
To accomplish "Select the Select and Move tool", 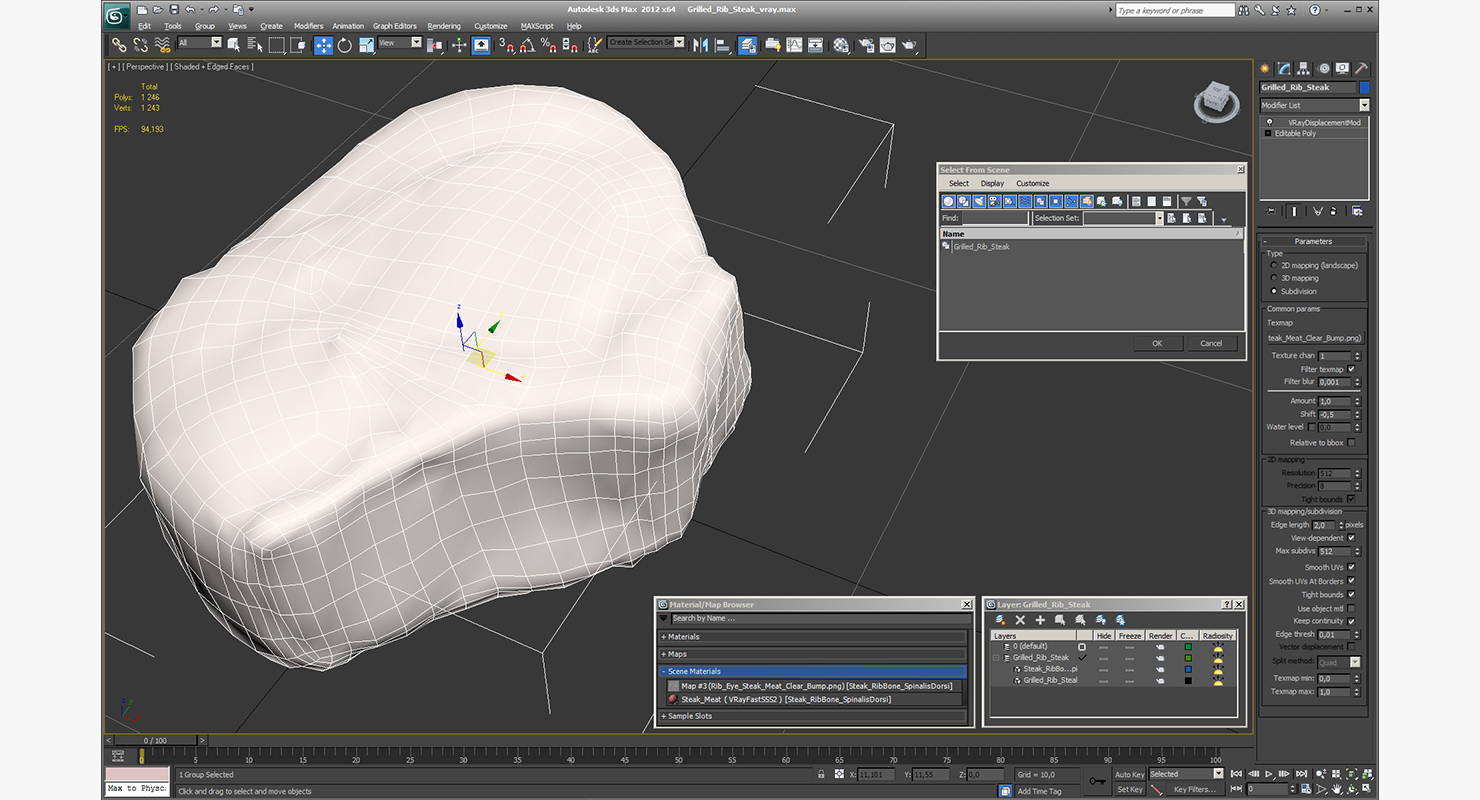I will pos(323,45).
